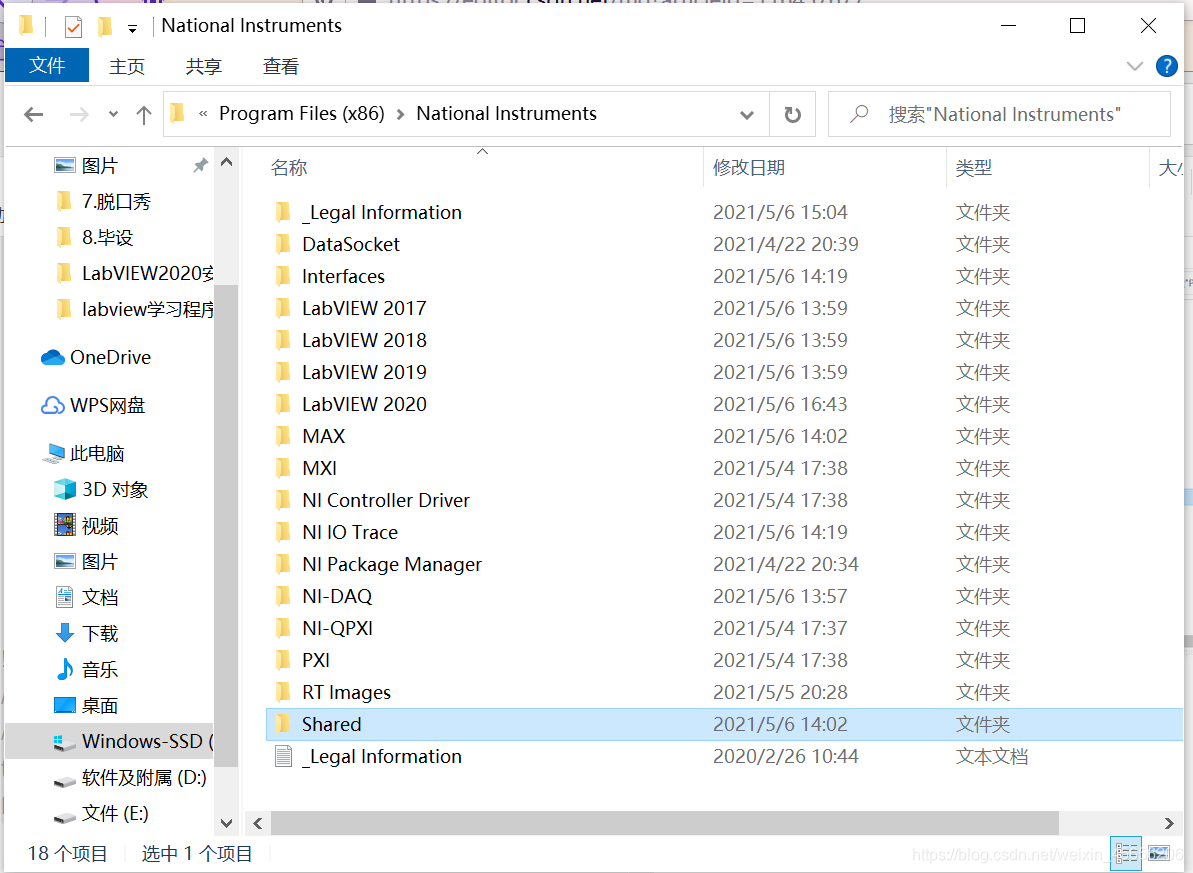Viewport: 1193px width, 873px height.
Task: Select the NI IO Trace folder
Action: (349, 532)
